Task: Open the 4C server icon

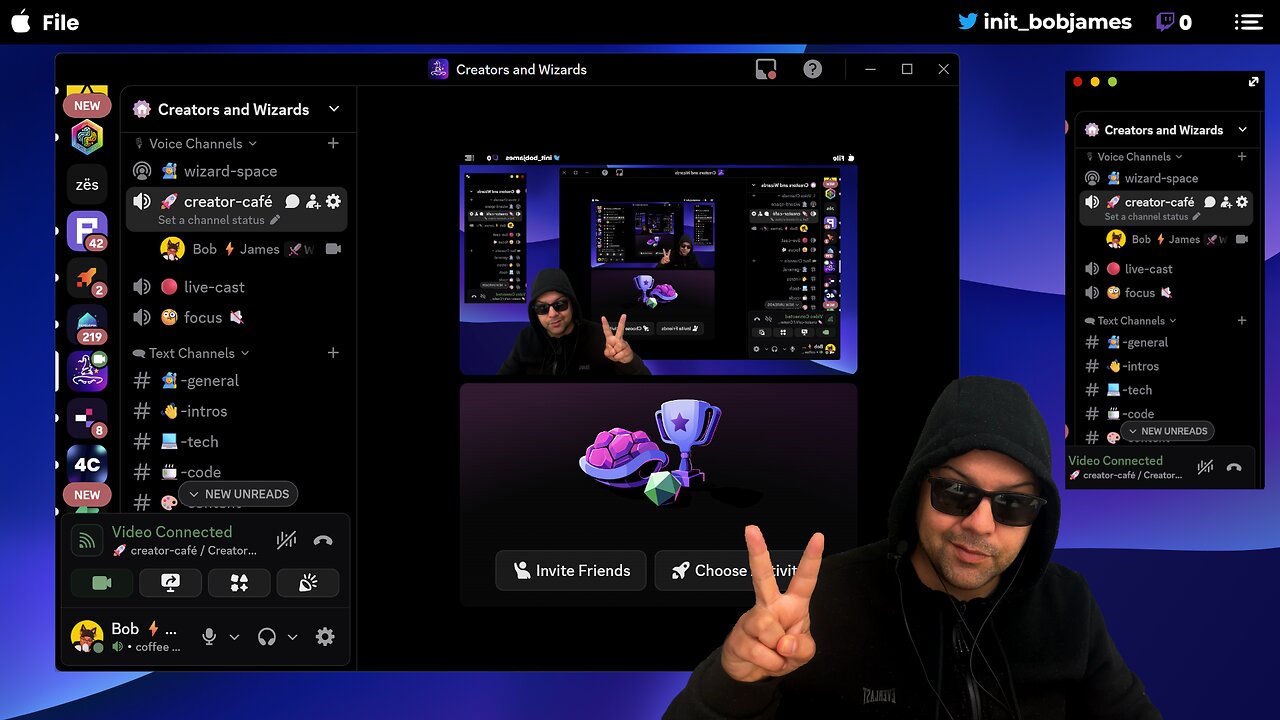Action: pos(87,464)
